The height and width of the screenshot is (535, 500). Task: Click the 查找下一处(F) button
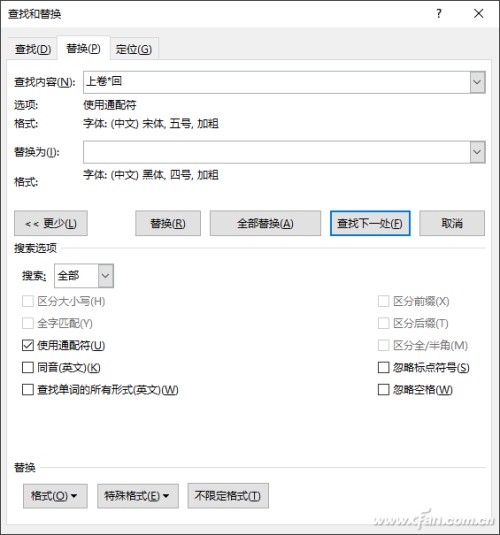[370, 223]
